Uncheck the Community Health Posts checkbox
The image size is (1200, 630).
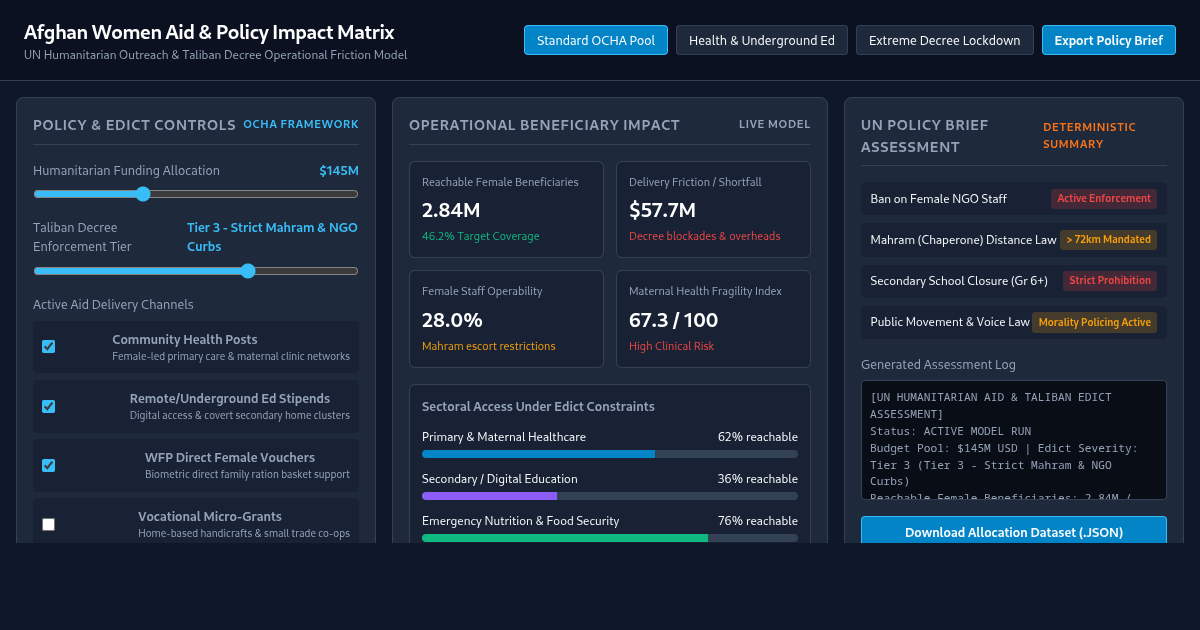(48, 347)
